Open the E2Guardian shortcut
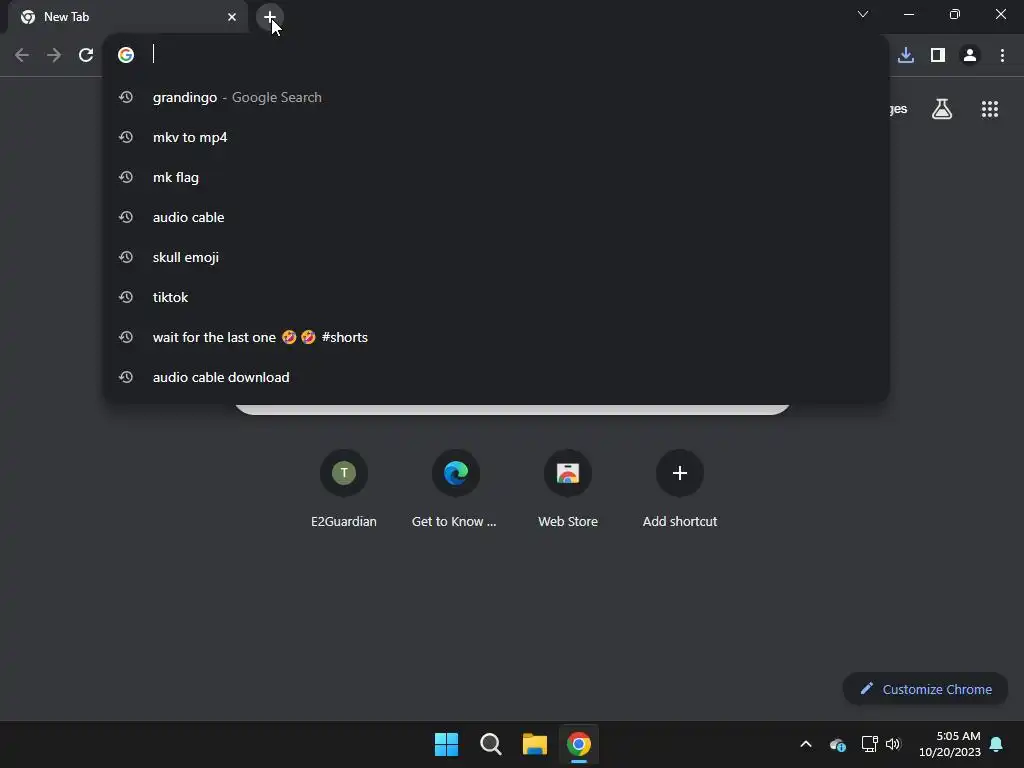The height and width of the screenshot is (768, 1024). pyautogui.click(x=344, y=490)
